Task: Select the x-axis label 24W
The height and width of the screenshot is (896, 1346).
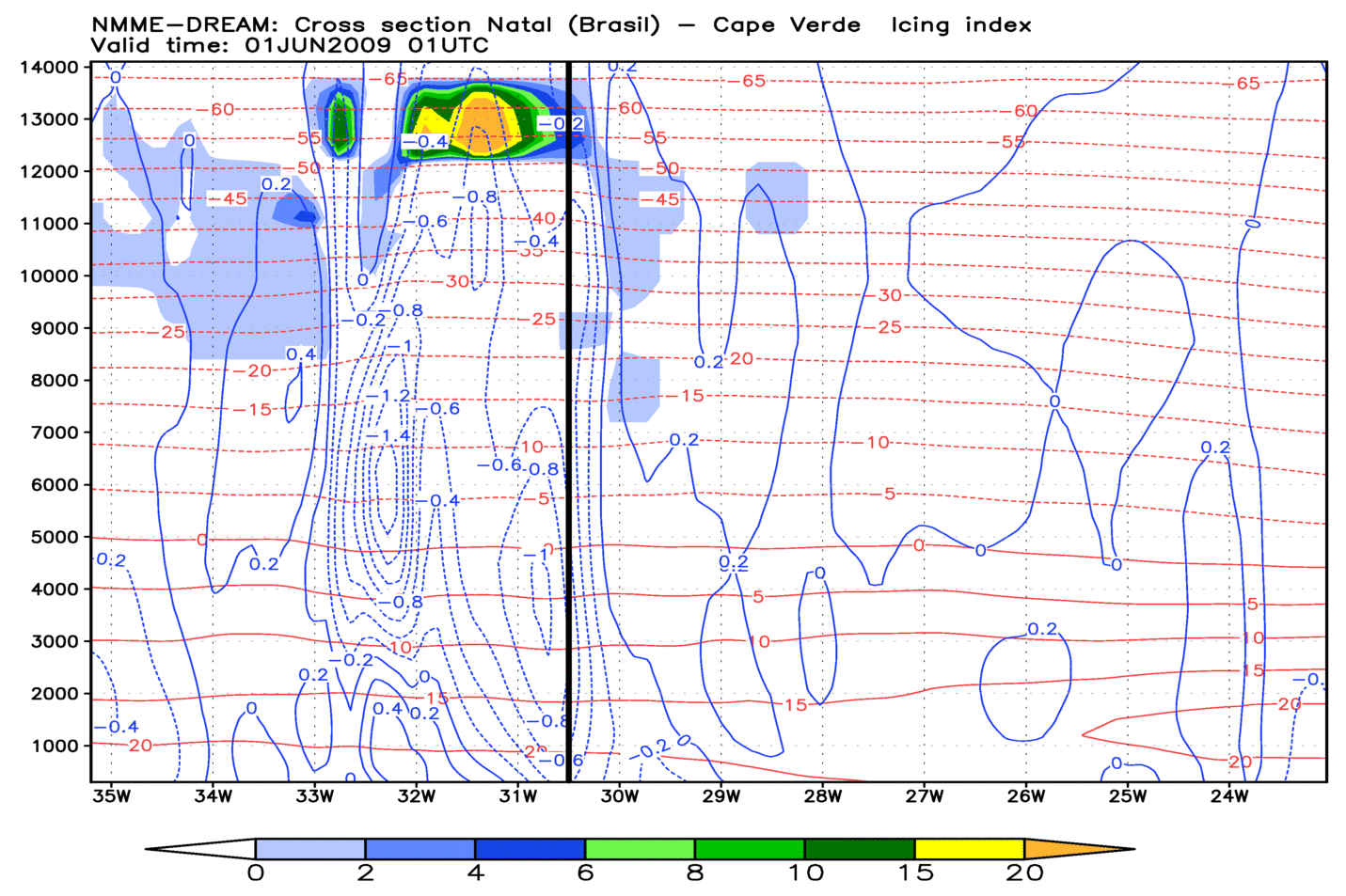Action: pyautogui.click(x=1229, y=797)
